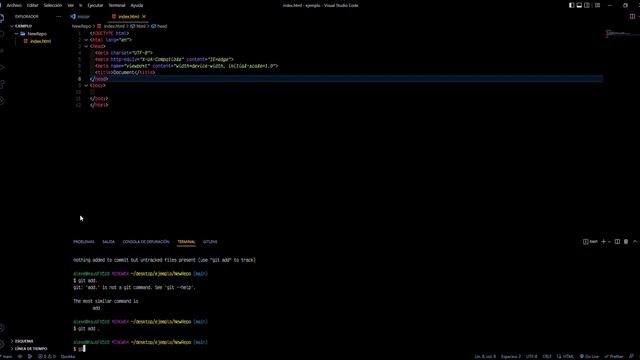Click head element in the breadcrumb

(159, 26)
